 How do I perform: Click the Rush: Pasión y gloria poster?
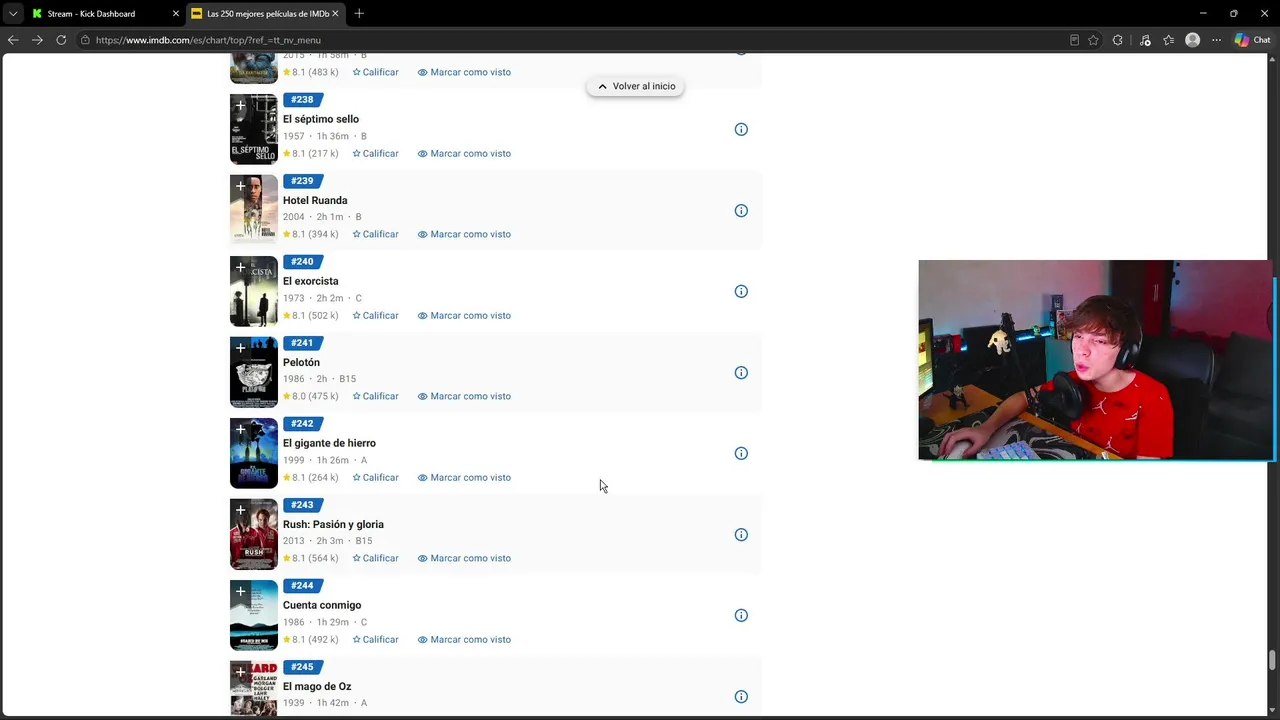[254, 535]
